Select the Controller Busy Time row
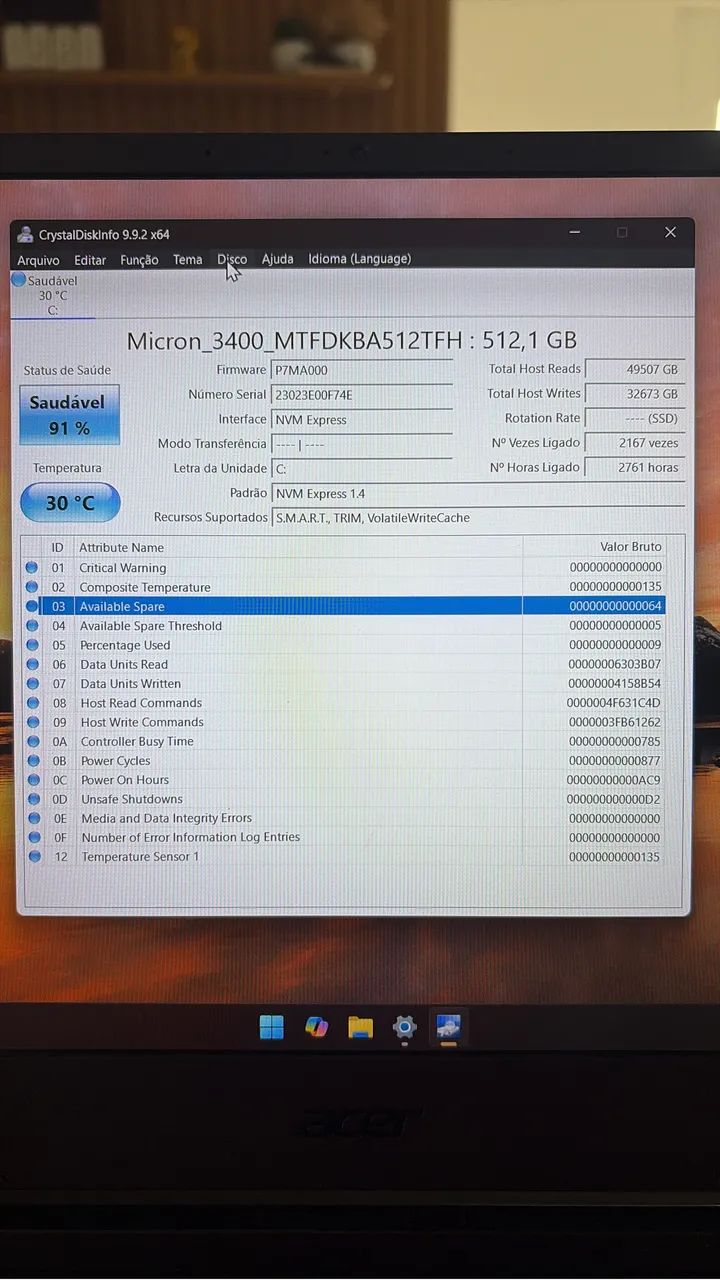The height and width of the screenshot is (1280, 720). click(344, 741)
